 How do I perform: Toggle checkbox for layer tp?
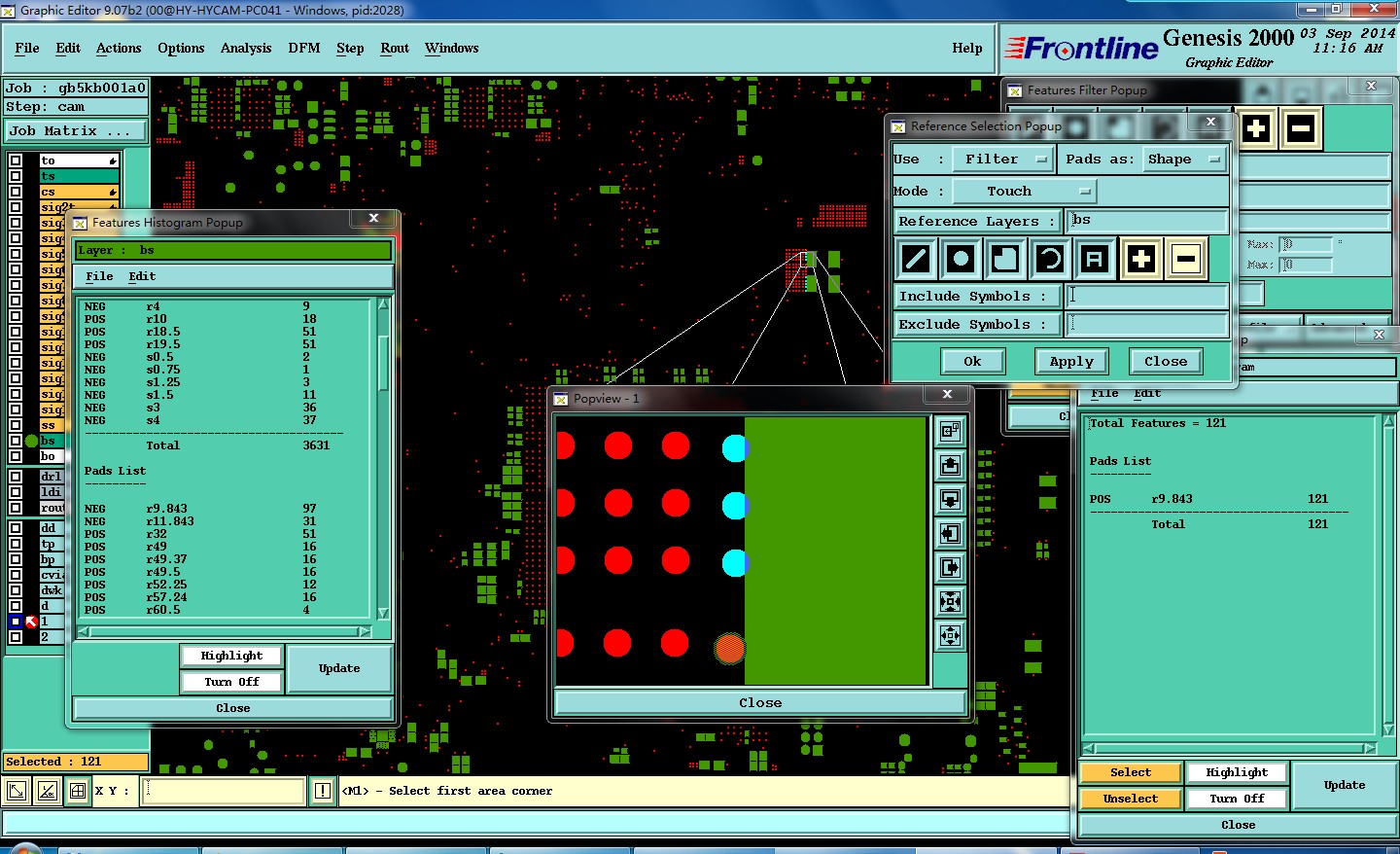pyautogui.click(x=16, y=544)
